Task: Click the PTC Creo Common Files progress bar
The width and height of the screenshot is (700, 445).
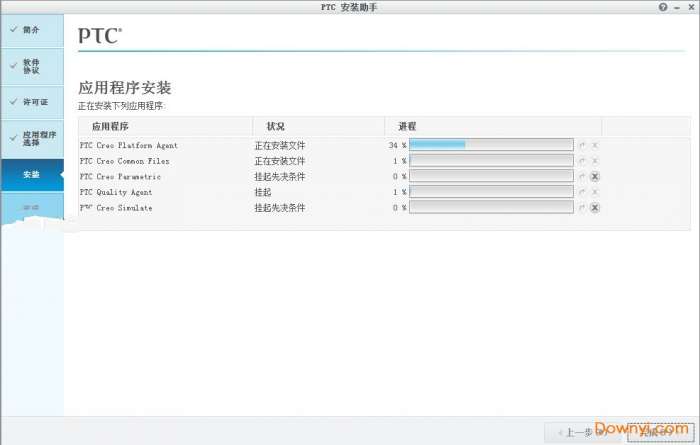Action: (491, 160)
